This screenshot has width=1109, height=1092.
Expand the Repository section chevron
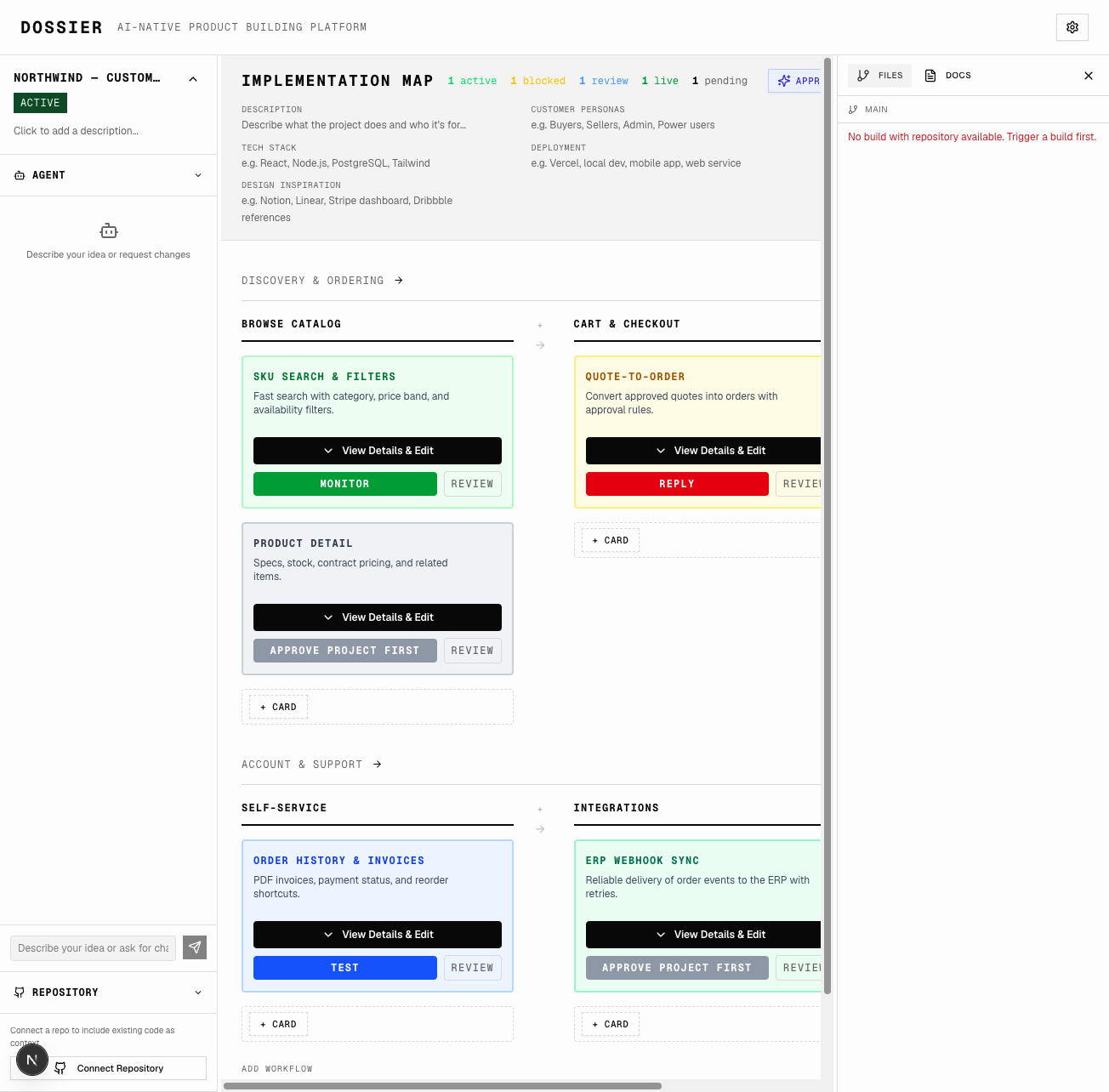coord(198,992)
